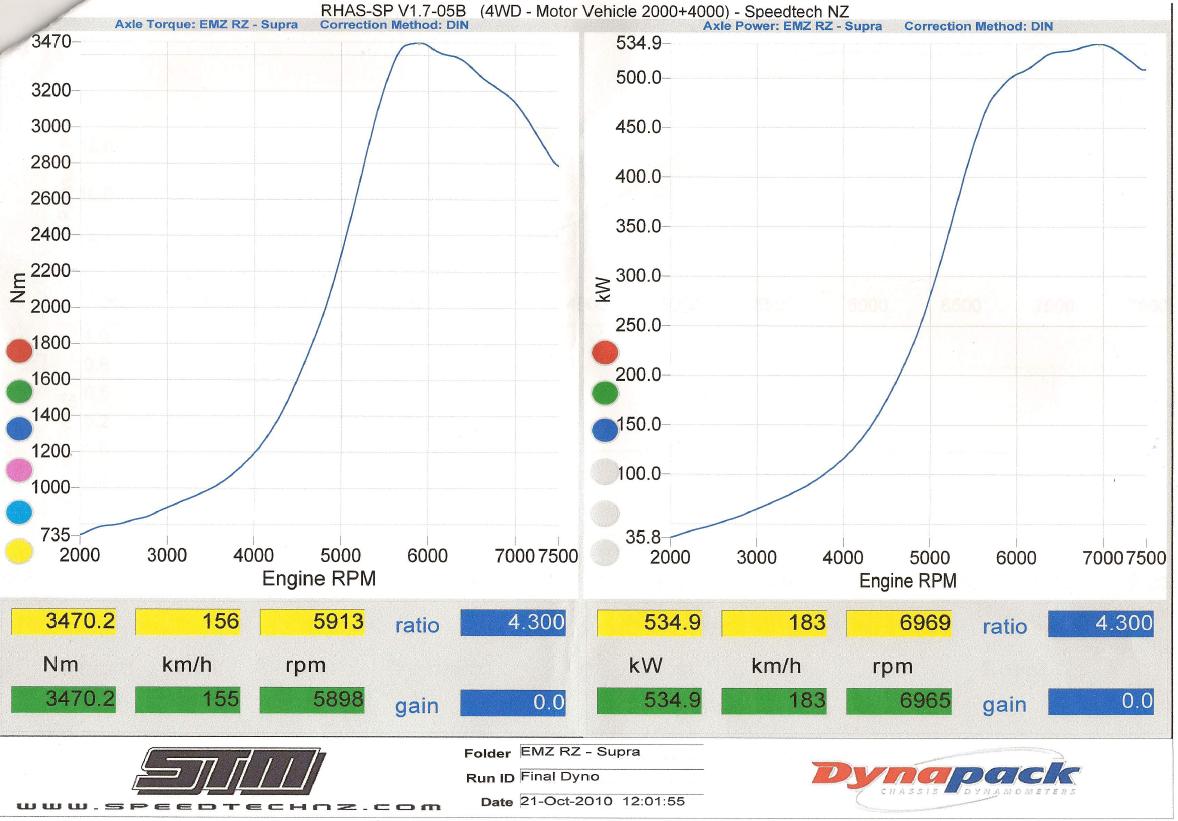Click the yellow 534.9 kW power value box
The width and height of the screenshot is (1178, 821).
tap(650, 624)
